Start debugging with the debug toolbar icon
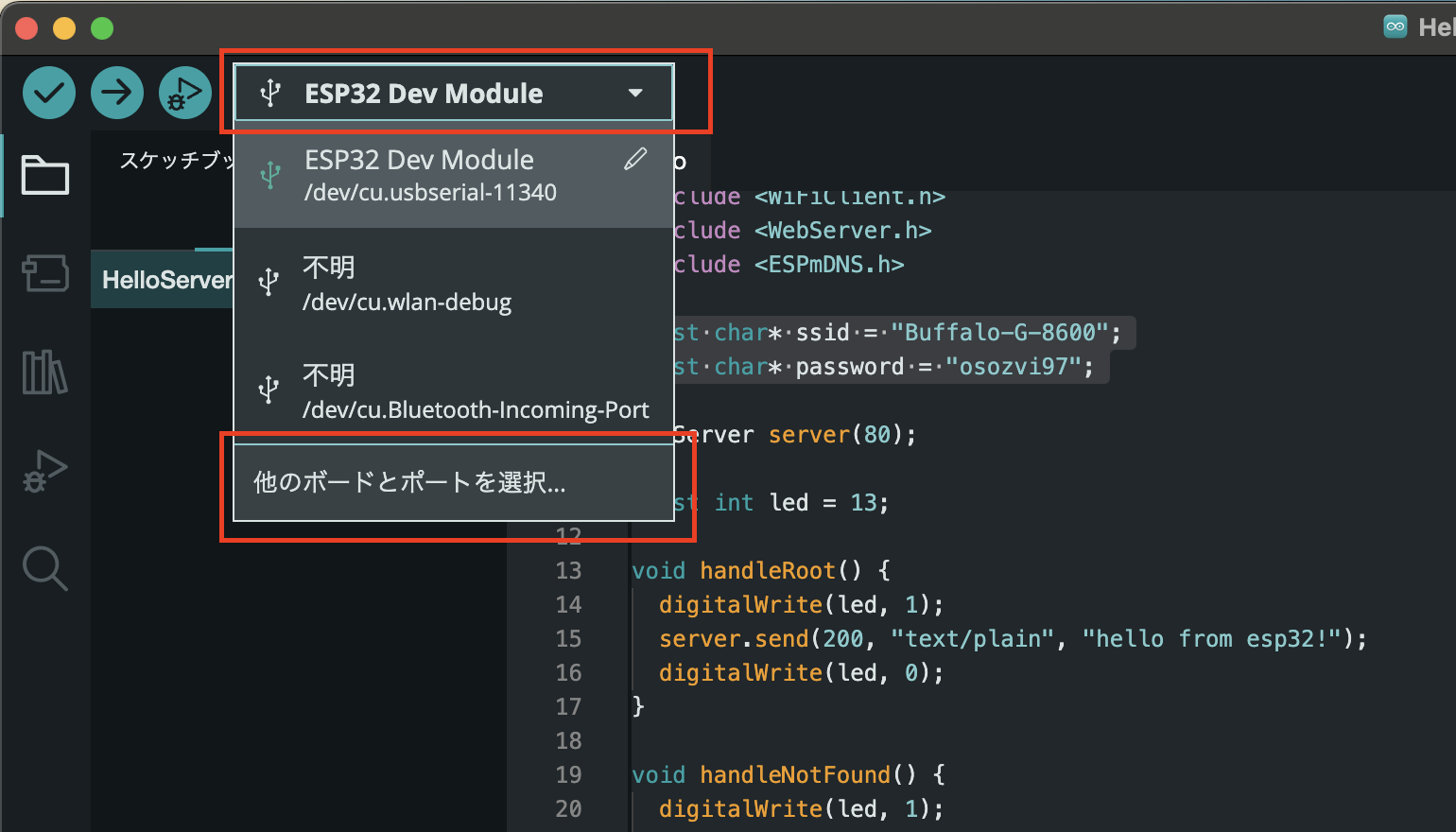1456x832 pixels. (184, 92)
